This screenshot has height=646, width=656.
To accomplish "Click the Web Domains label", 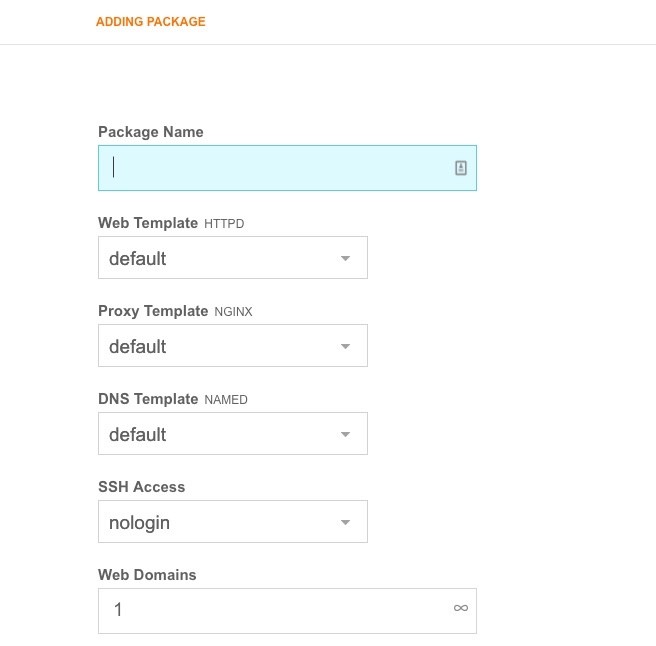I will (147, 574).
